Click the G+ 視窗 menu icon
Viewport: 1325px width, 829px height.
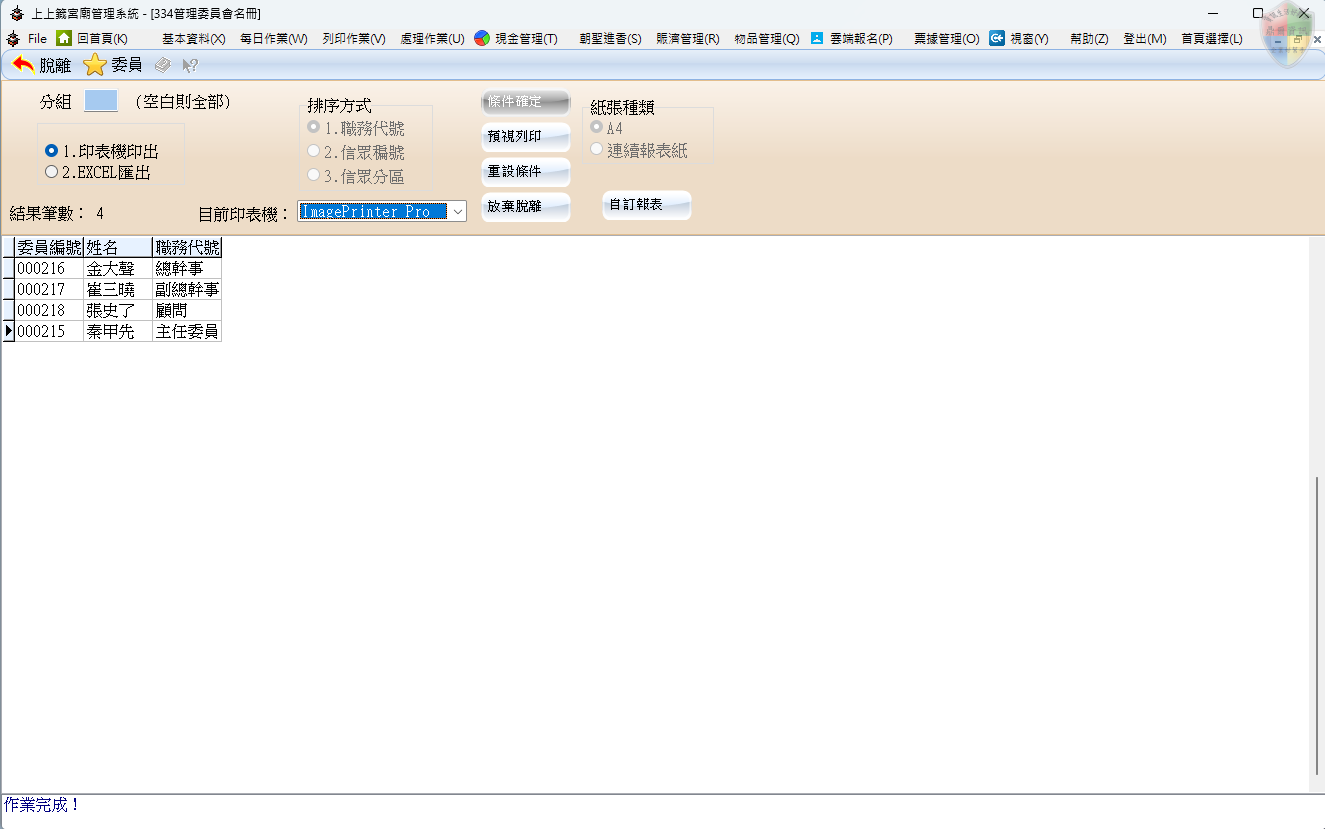click(x=996, y=38)
